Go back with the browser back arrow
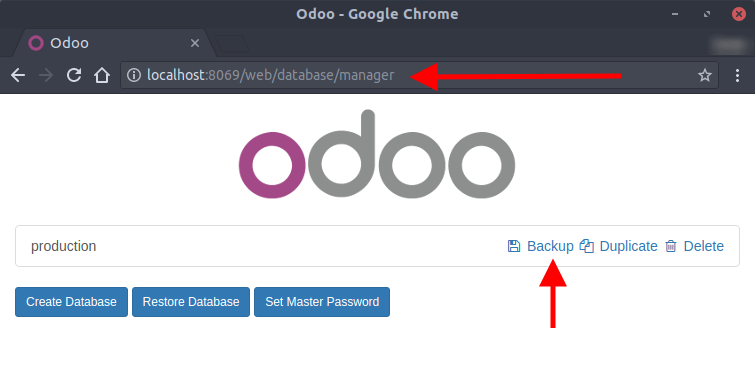The image size is (755, 377). click(18, 75)
